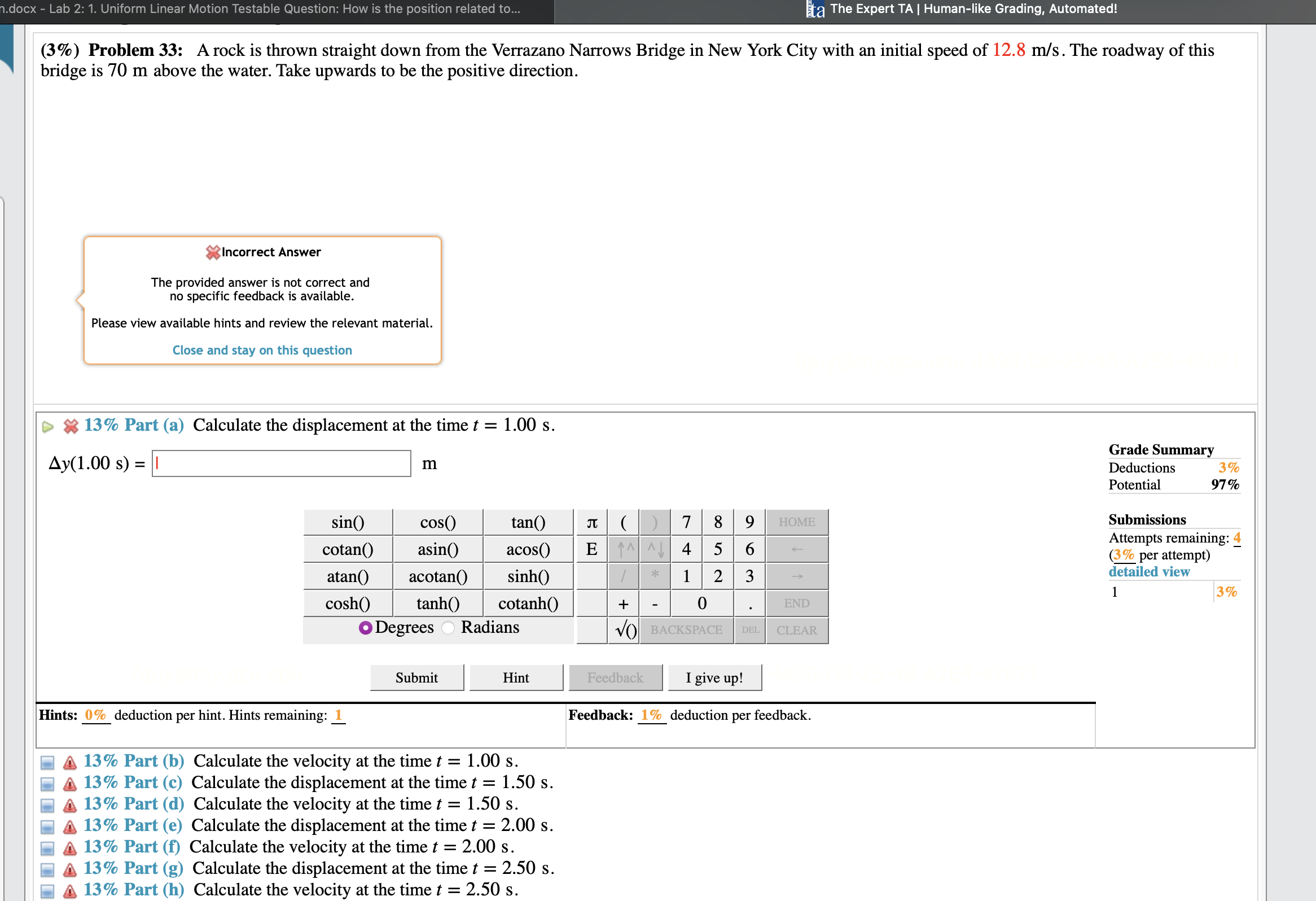Screen dimensions: 1316x901
Task: Click the displacement answer input field
Action: coord(282,463)
